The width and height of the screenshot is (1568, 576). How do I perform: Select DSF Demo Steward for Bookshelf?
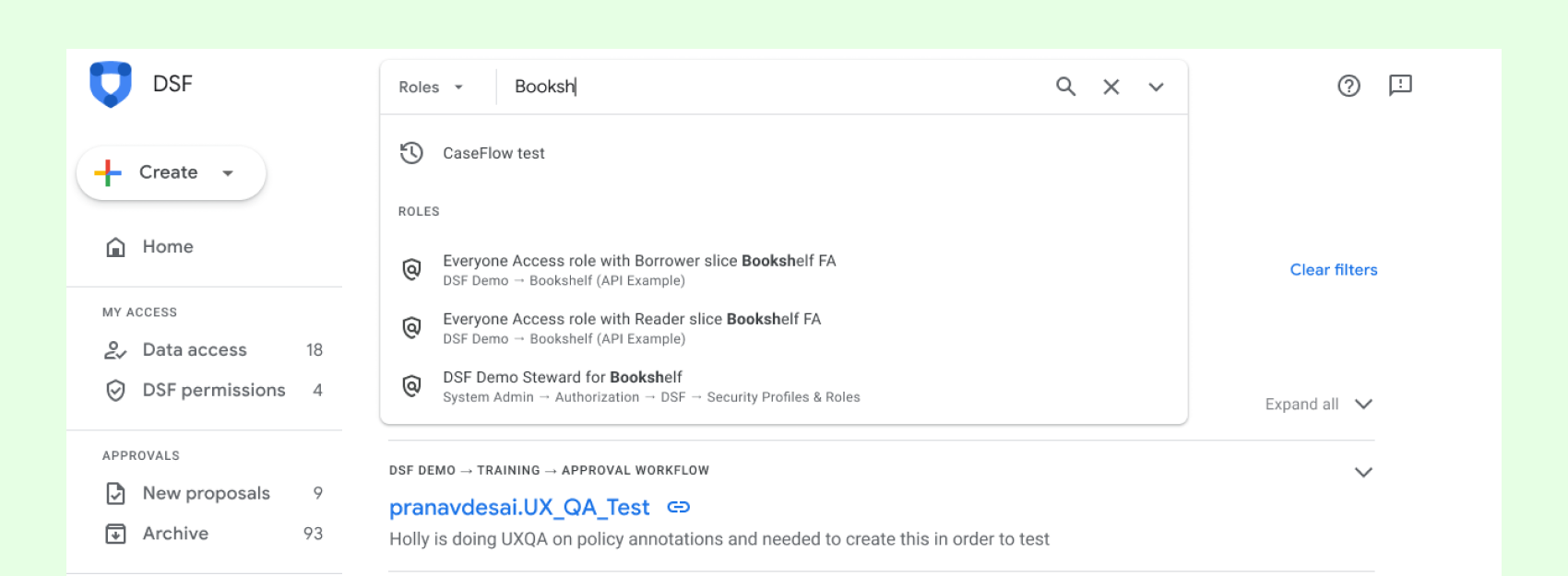click(784, 386)
